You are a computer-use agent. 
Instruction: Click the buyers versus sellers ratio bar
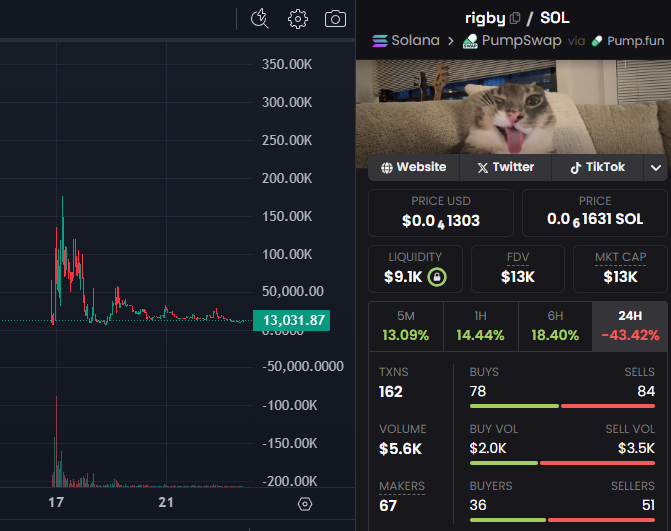562,520
